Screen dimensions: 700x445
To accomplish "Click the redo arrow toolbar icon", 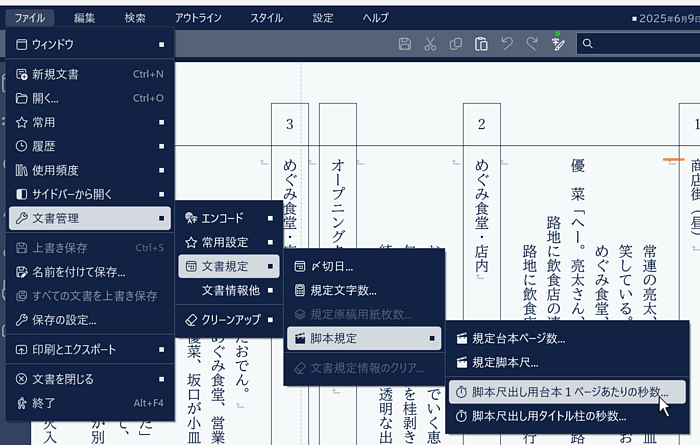I will [532, 44].
